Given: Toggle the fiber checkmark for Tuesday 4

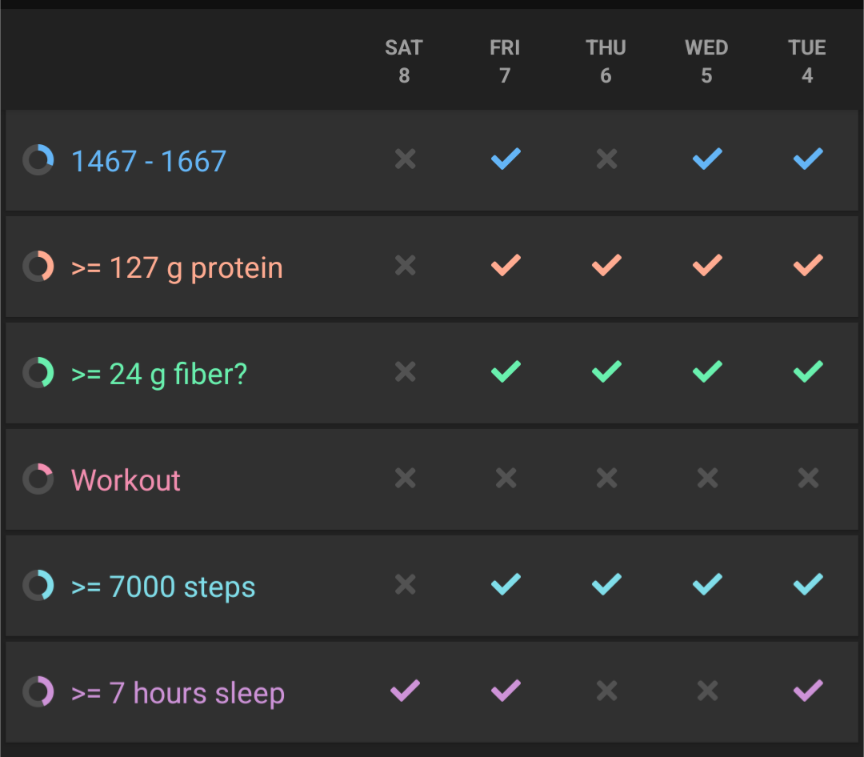Looking at the screenshot, I should pyautogui.click(x=807, y=372).
